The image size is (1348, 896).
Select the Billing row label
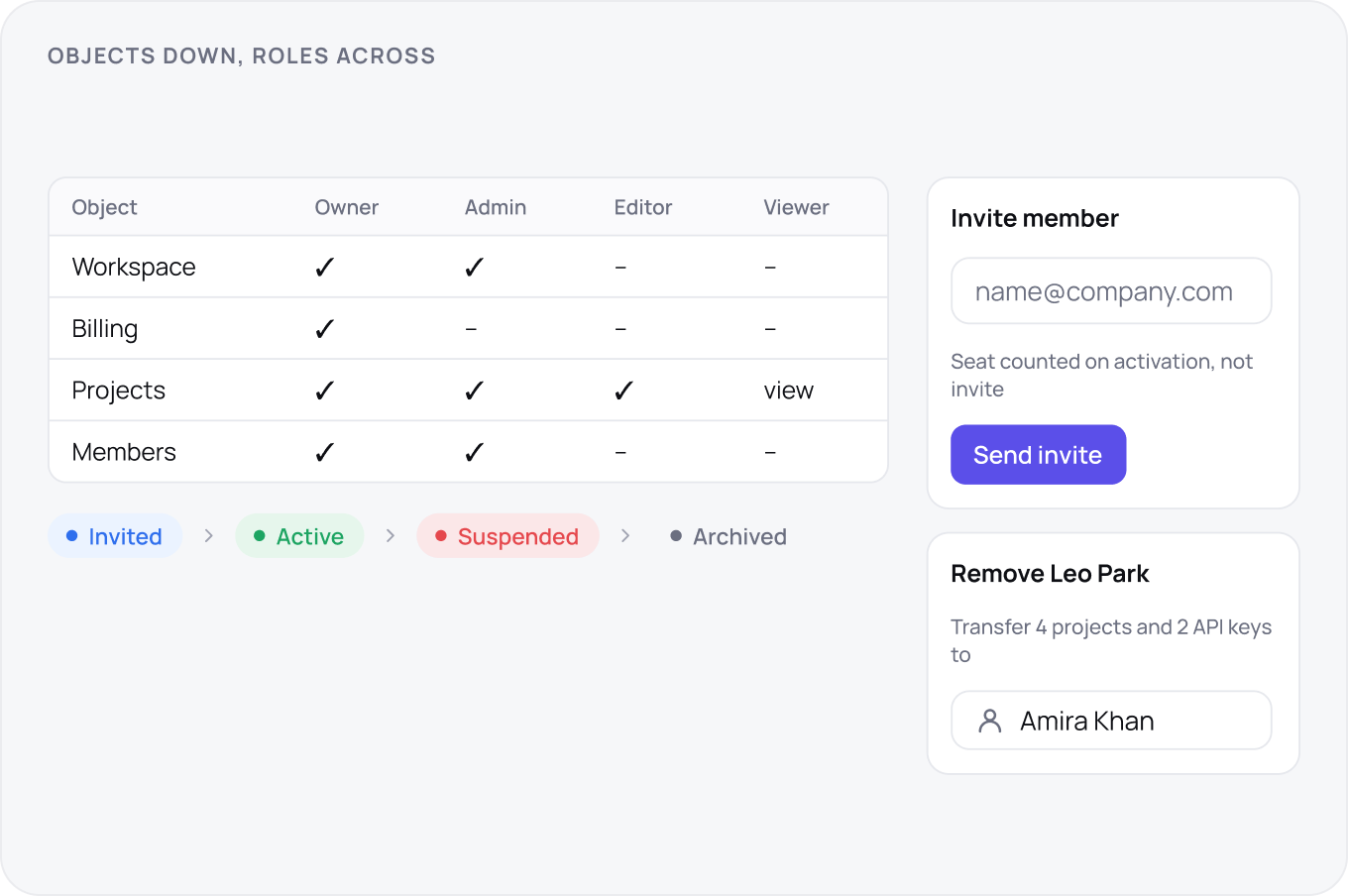point(104,329)
